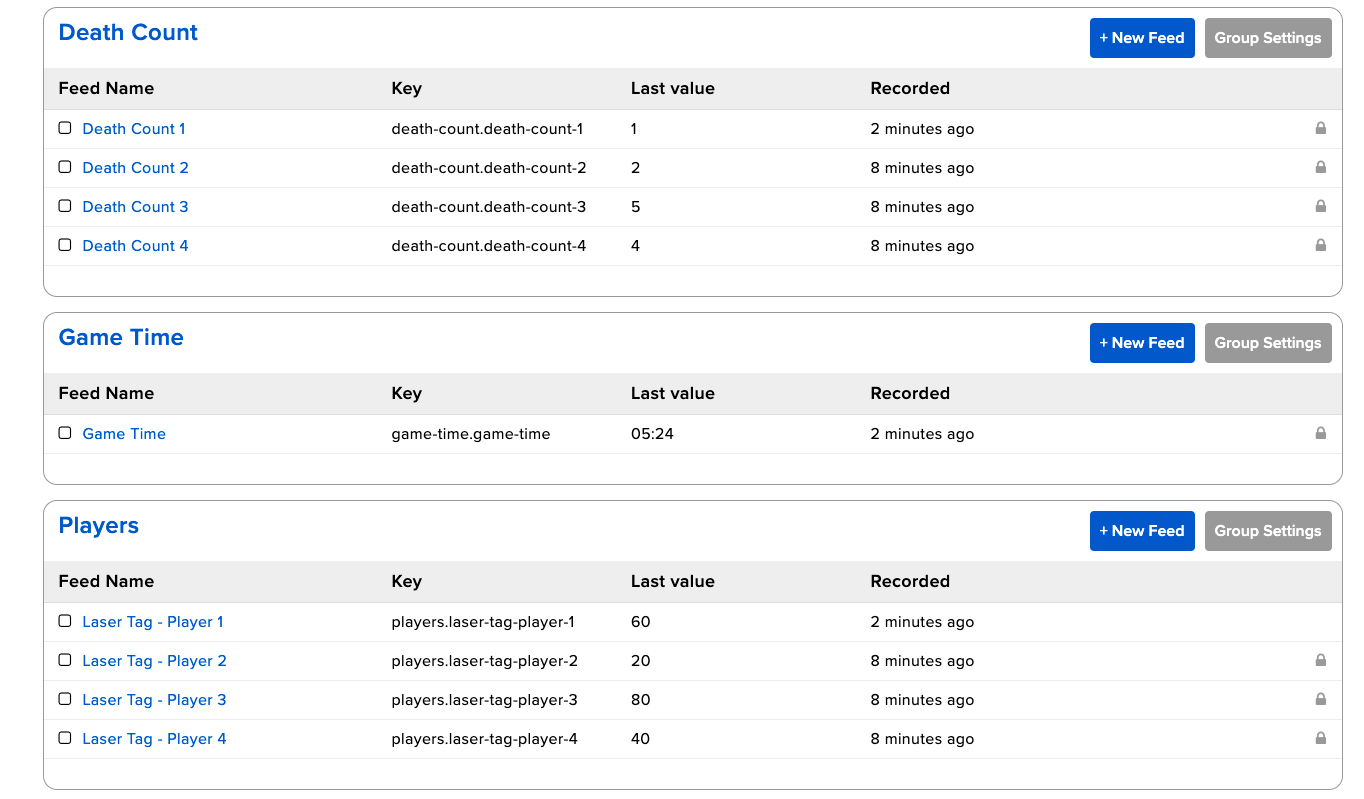Click lock icon for Laser Tag Player 4

(1320, 738)
